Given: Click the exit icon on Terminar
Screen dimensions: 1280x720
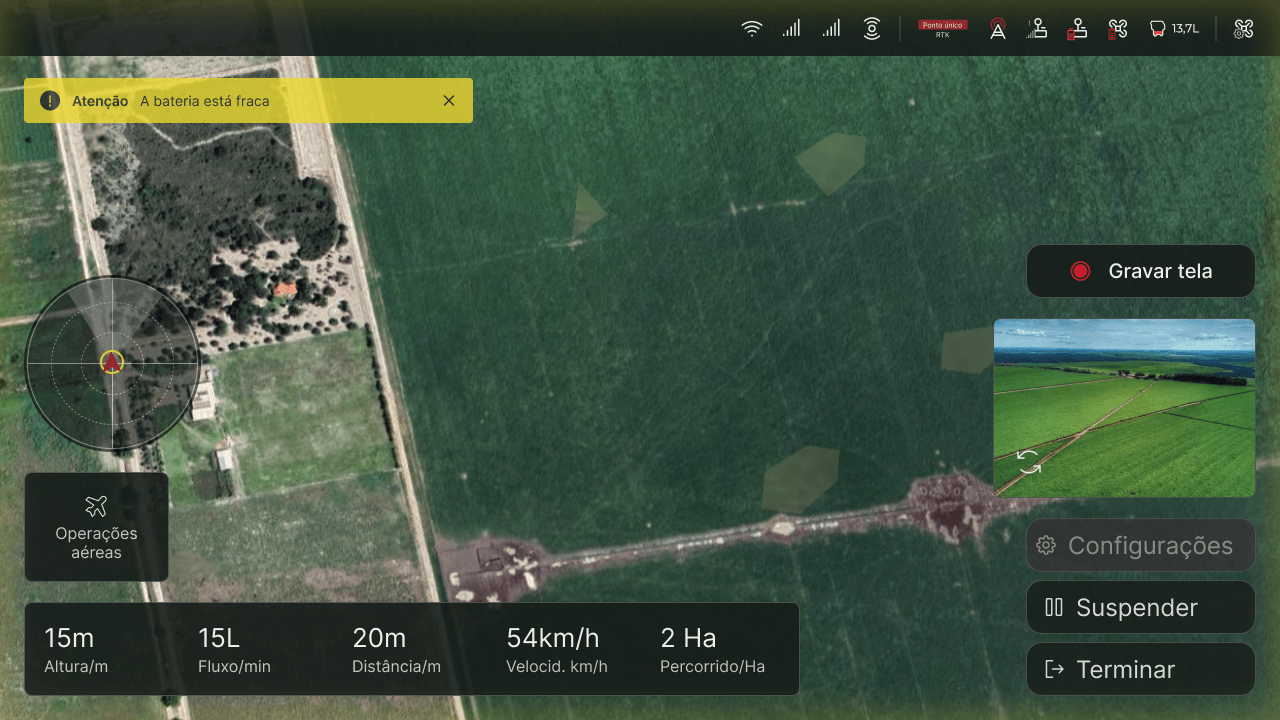Looking at the screenshot, I should 1054,669.
